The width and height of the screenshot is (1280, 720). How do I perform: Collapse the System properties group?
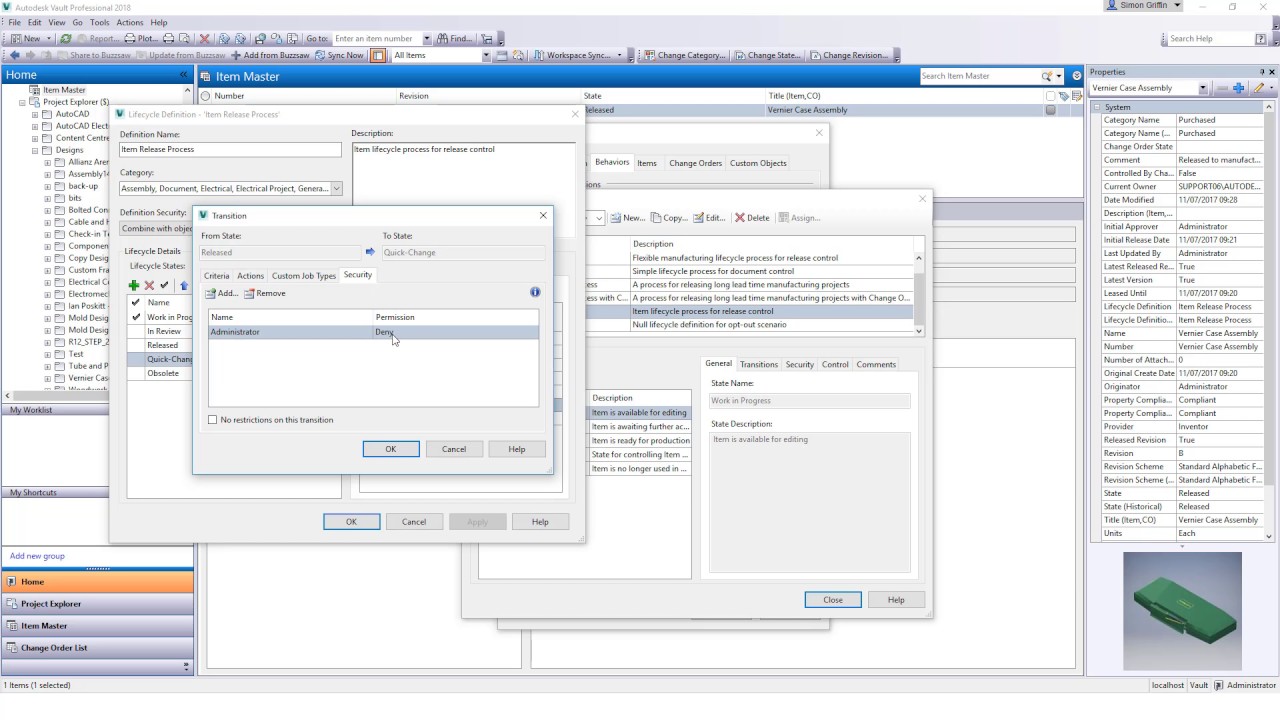coord(1097,107)
